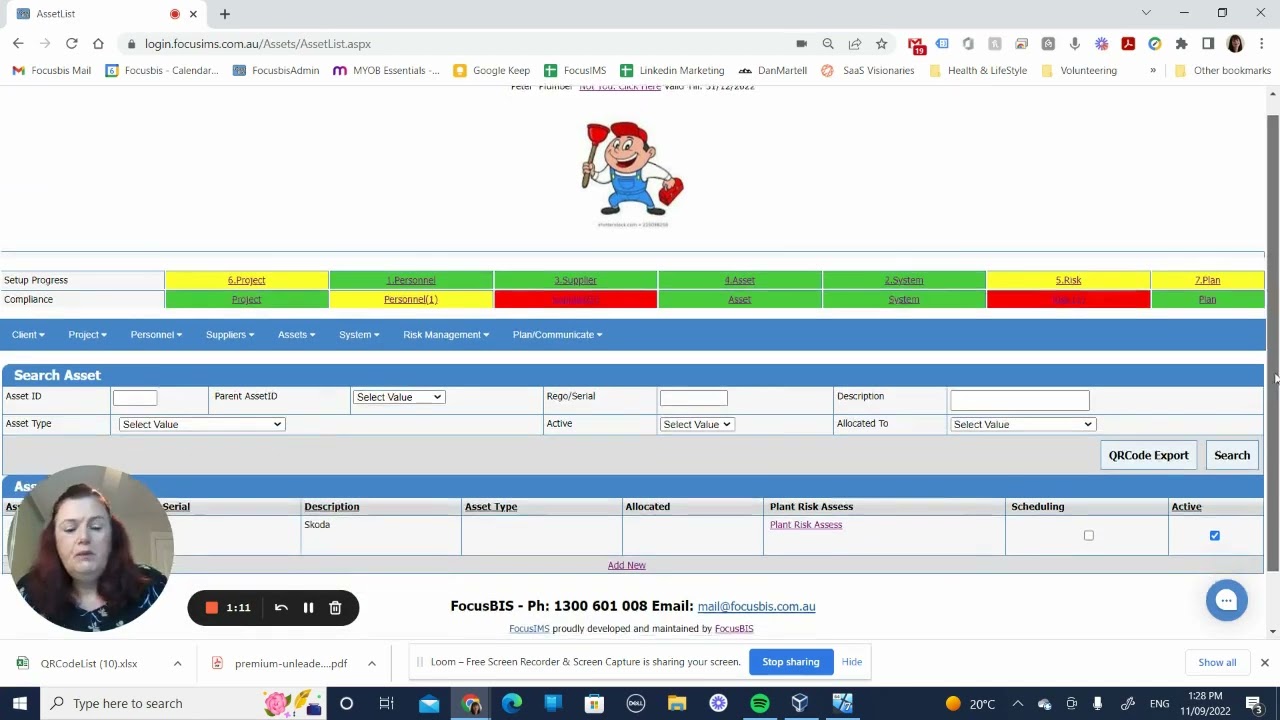Image resolution: width=1280 pixels, height=720 pixels.
Task: Open the Parent AssetID dropdown
Action: point(398,397)
